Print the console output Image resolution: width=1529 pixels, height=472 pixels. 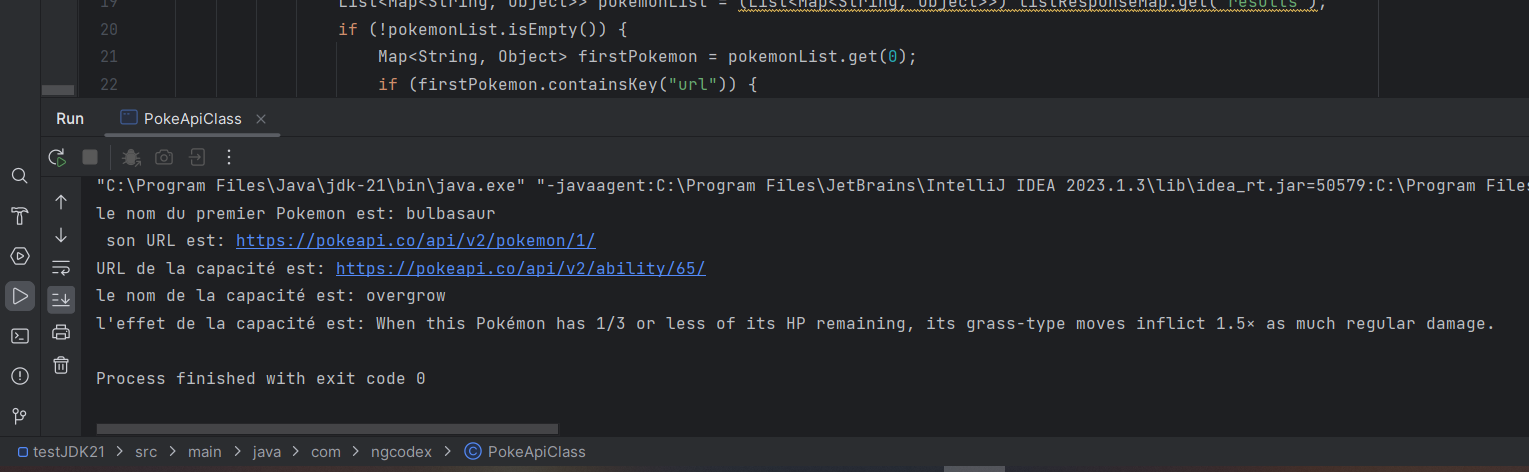tap(61, 332)
